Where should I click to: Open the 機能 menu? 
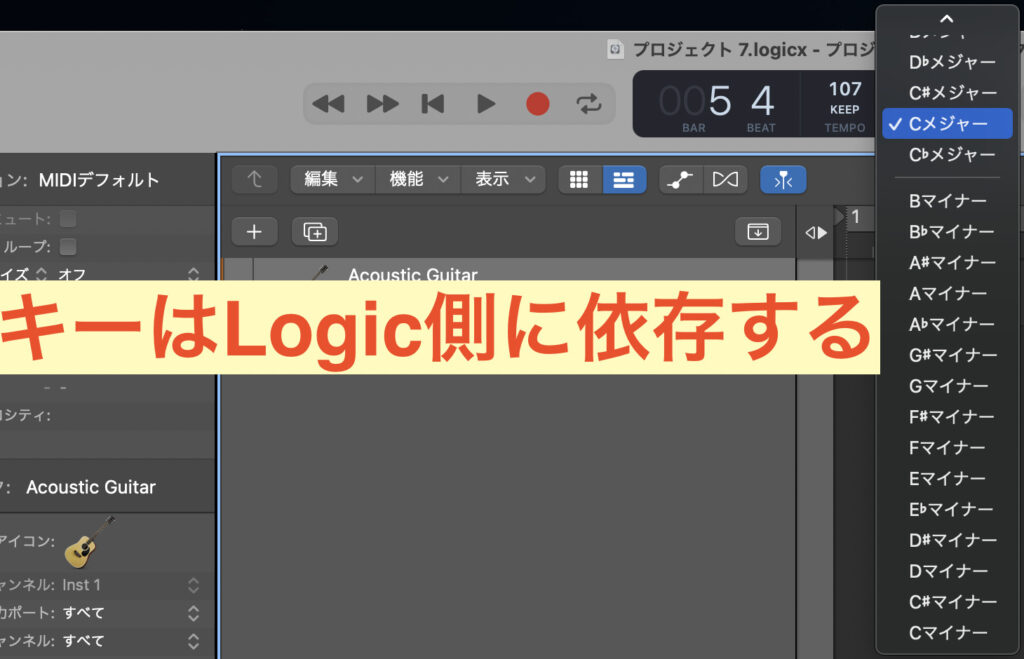click(x=418, y=179)
